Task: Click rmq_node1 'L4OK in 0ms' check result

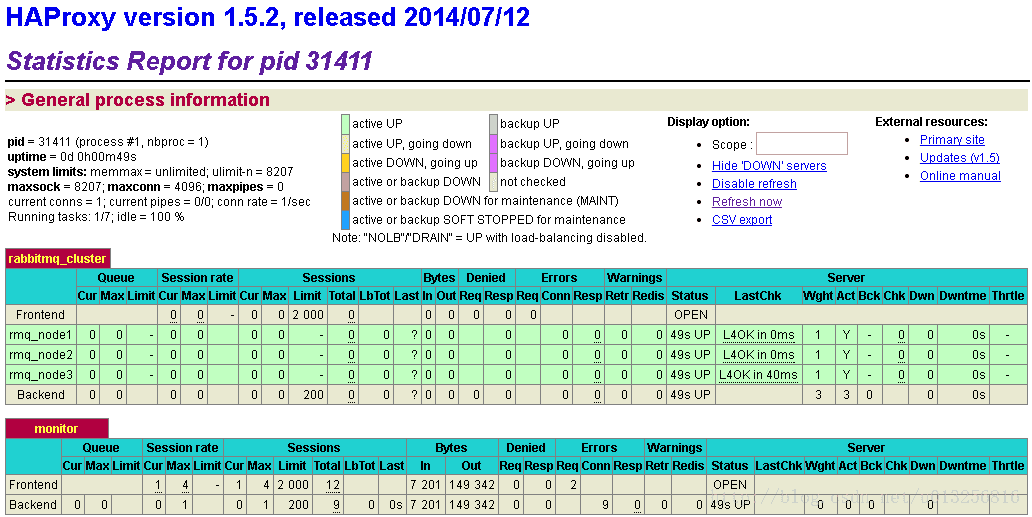Action: pyautogui.click(x=758, y=335)
